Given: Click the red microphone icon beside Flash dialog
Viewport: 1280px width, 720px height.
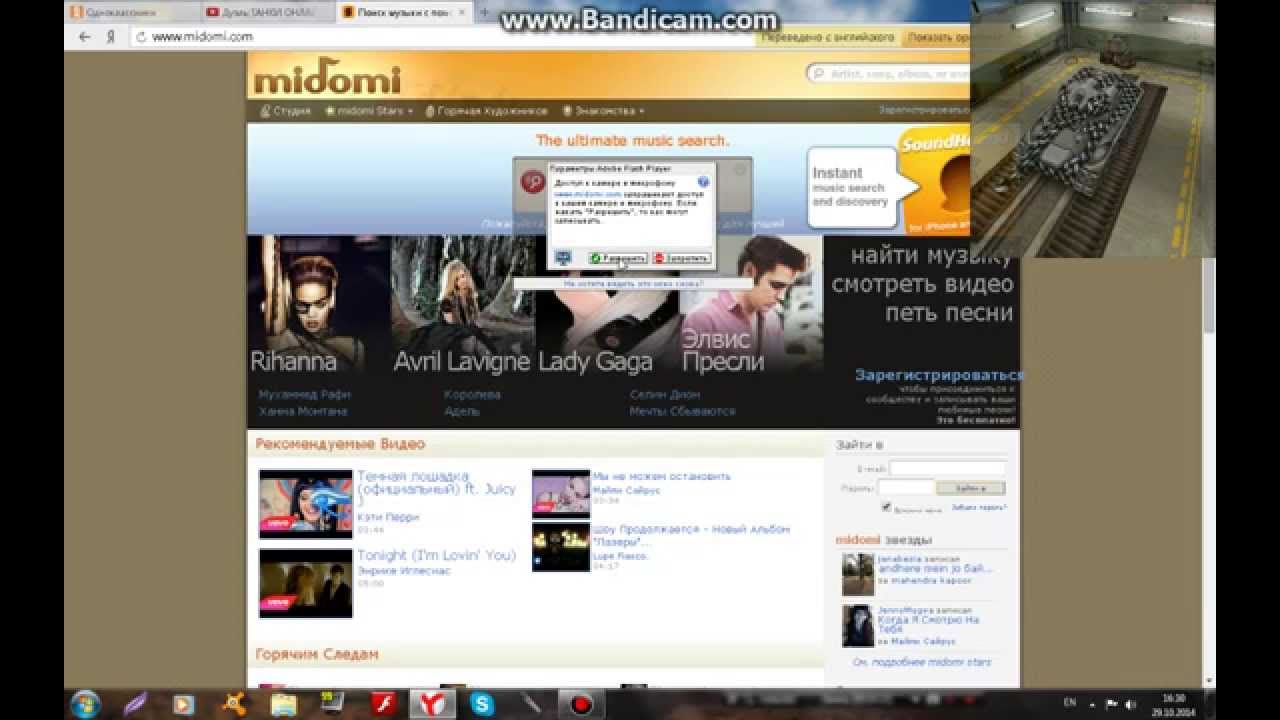Looking at the screenshot, I should point(532,182).
